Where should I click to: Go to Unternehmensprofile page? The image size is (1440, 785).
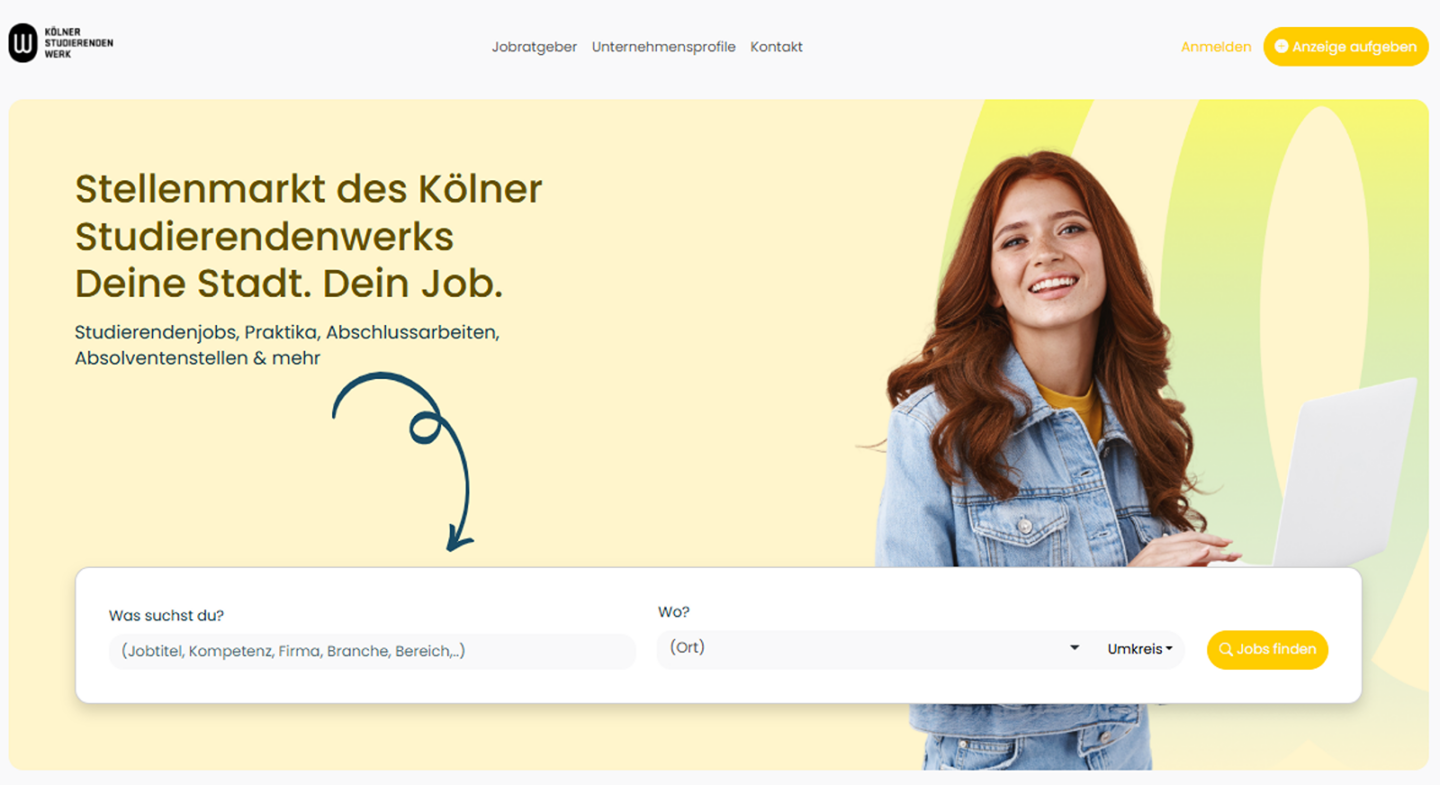tap(663, 47)
